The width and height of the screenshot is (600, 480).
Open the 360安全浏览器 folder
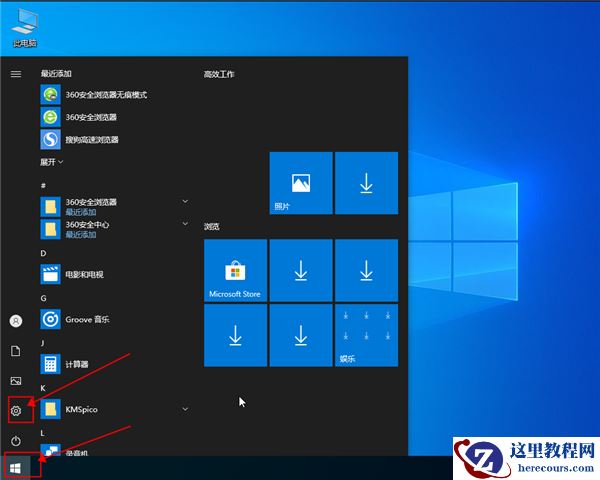coord(115,206)
